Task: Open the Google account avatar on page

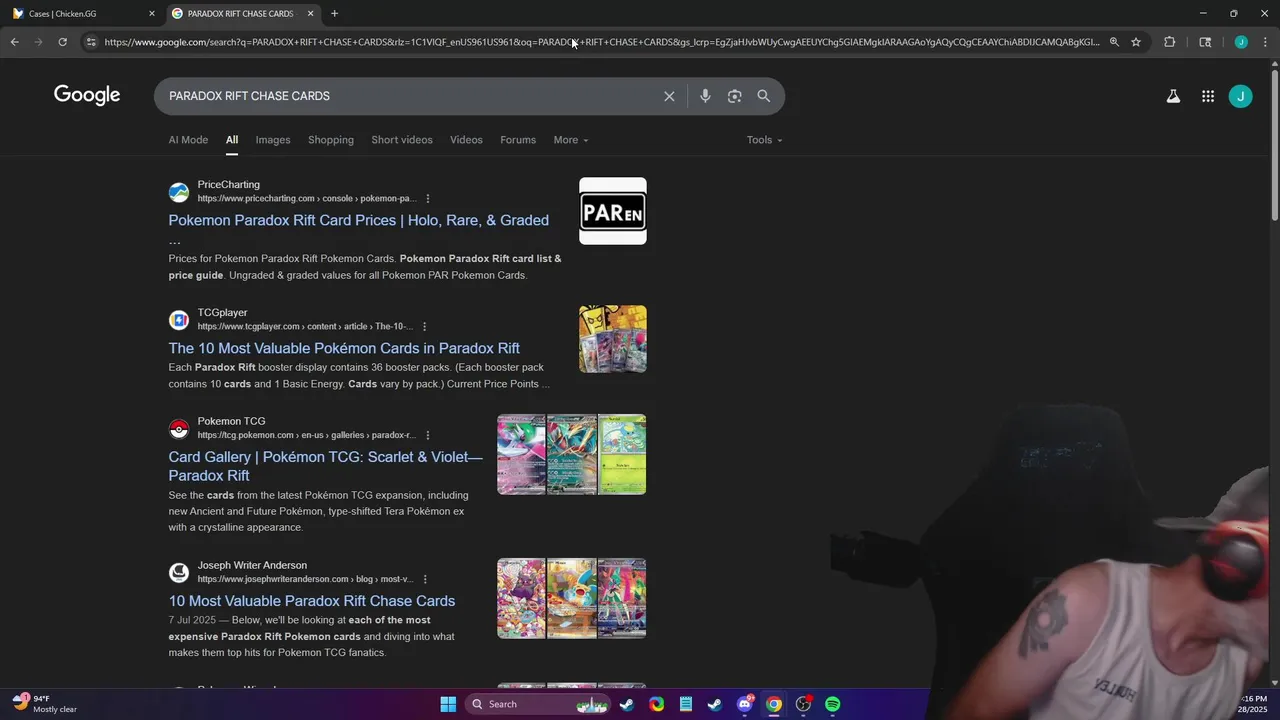Action: coord(1240,96)
